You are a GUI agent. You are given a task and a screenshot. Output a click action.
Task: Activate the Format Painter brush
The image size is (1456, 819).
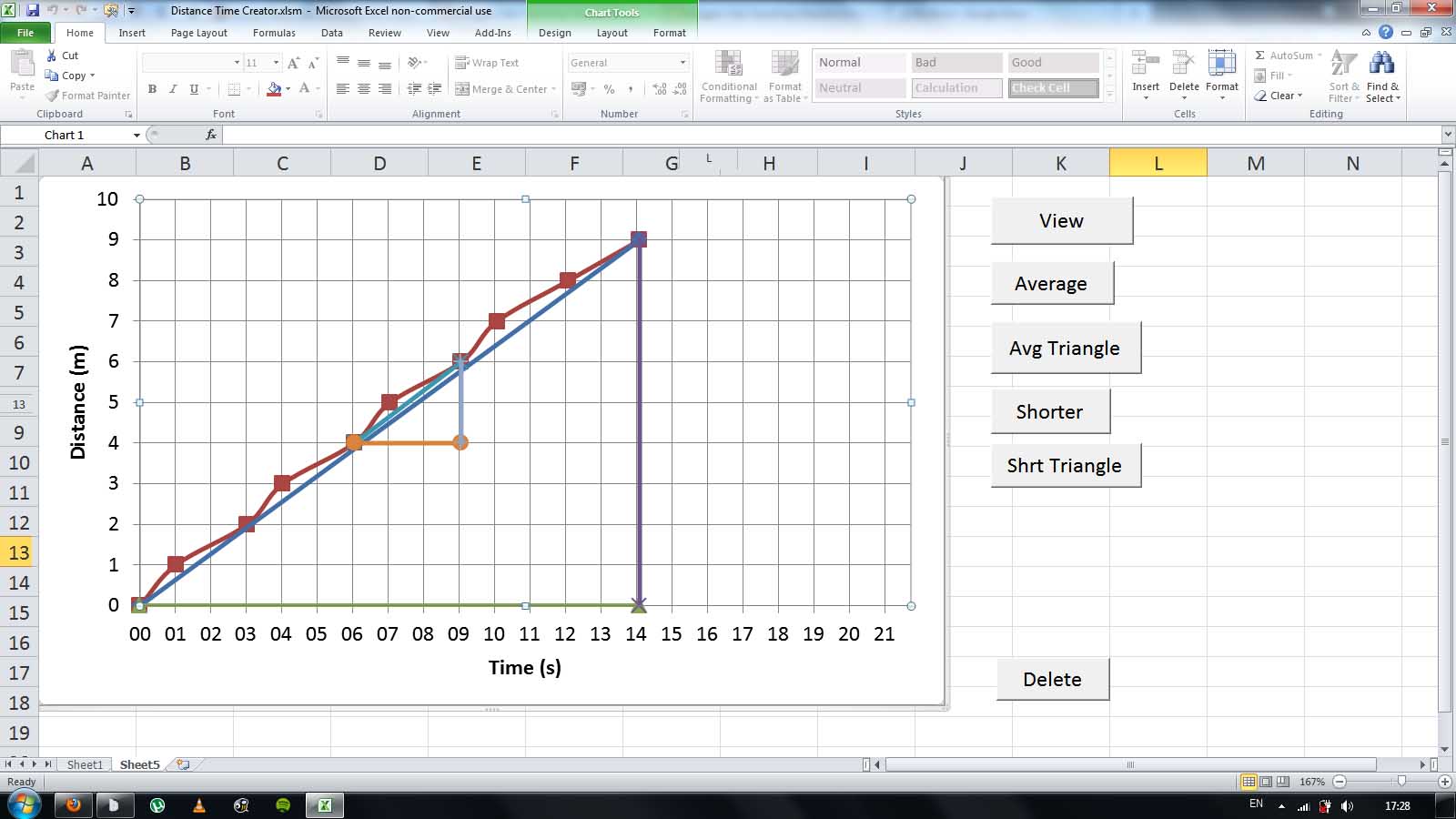52,96
